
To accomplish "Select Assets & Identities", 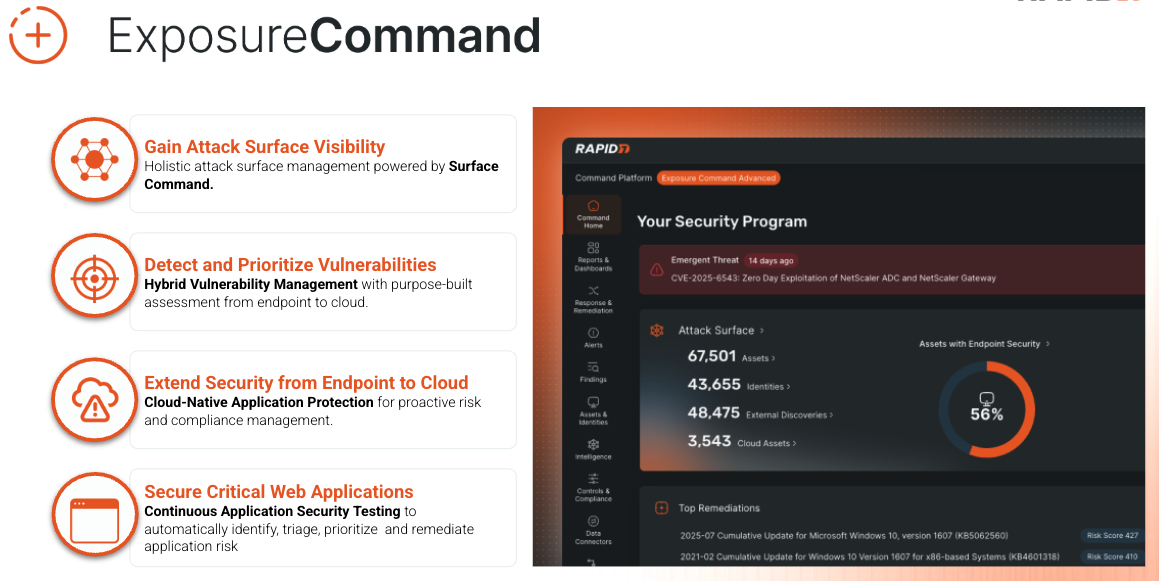I will (592, 411).
